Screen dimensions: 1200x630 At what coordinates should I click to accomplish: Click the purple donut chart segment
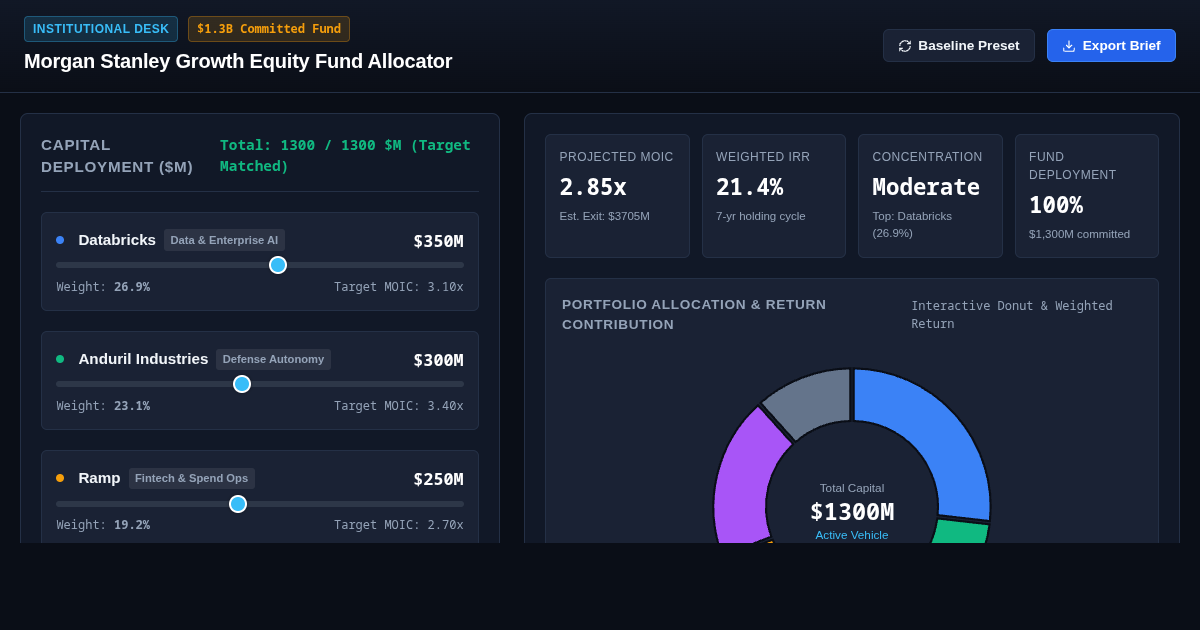click(745, 480)
